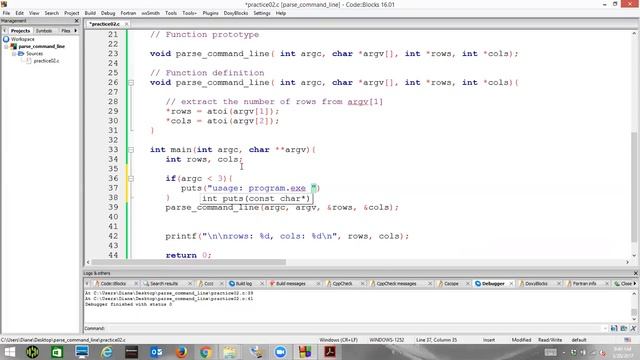Screen dimensions: 640x360
Task: Open the wxSmith menu
Action: (151, 13)
